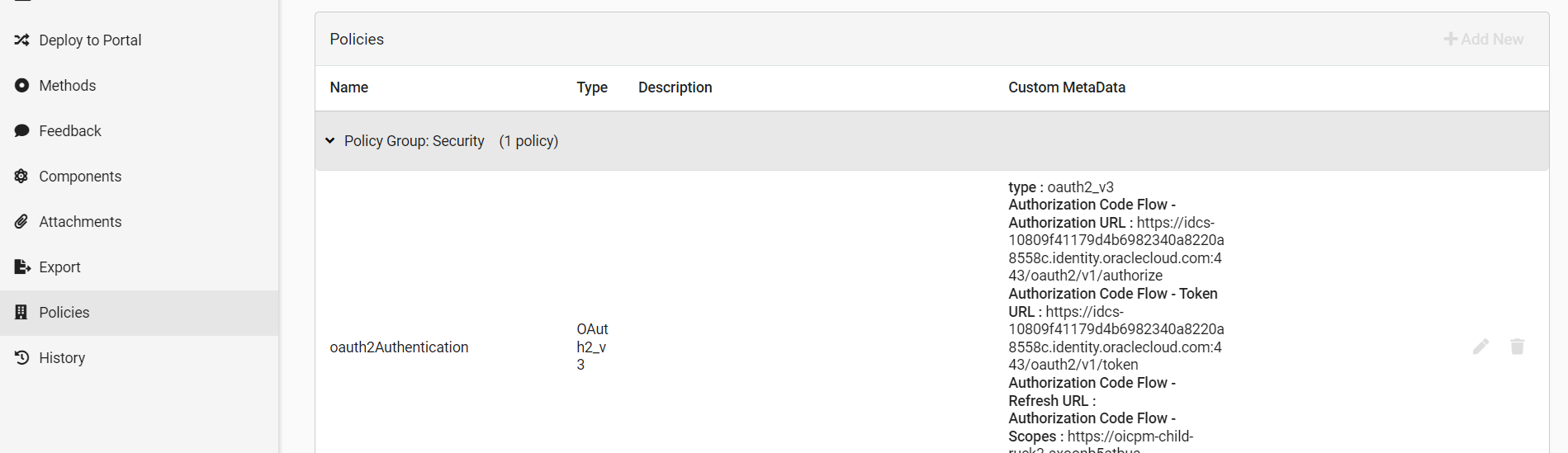
Task: Click the Type column header
Action: [592, 87]
